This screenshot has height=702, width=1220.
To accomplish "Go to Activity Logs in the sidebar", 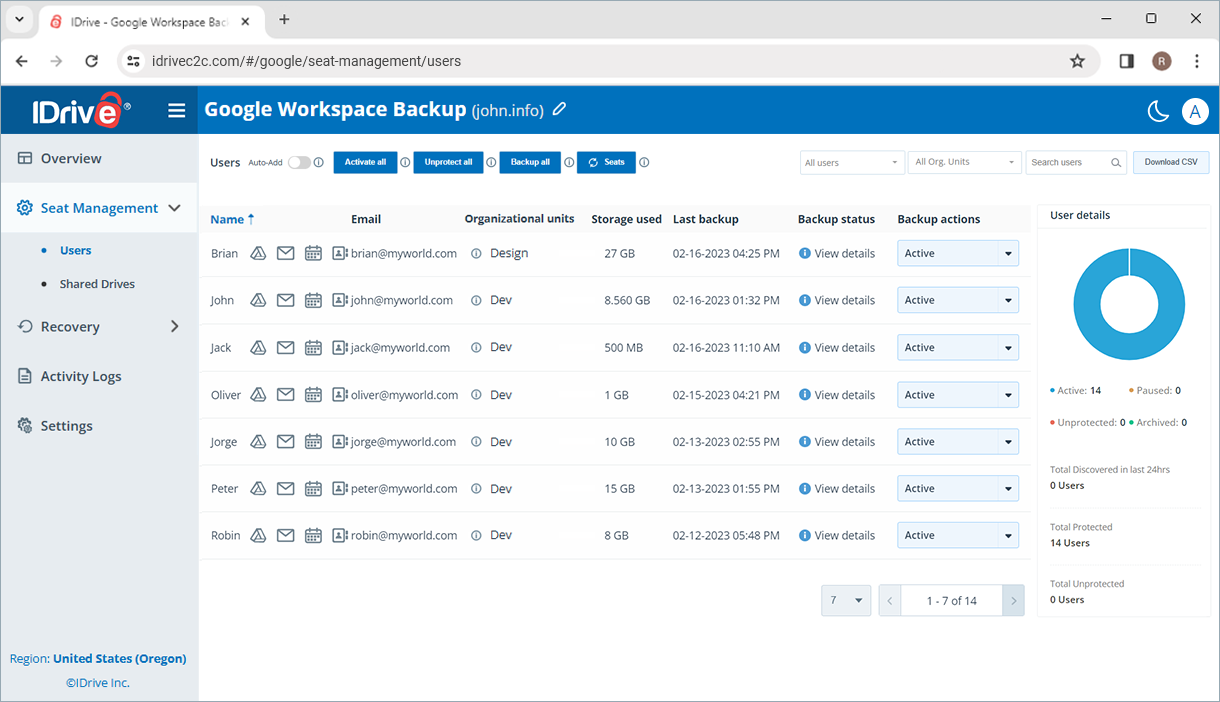I will (80, 376).
